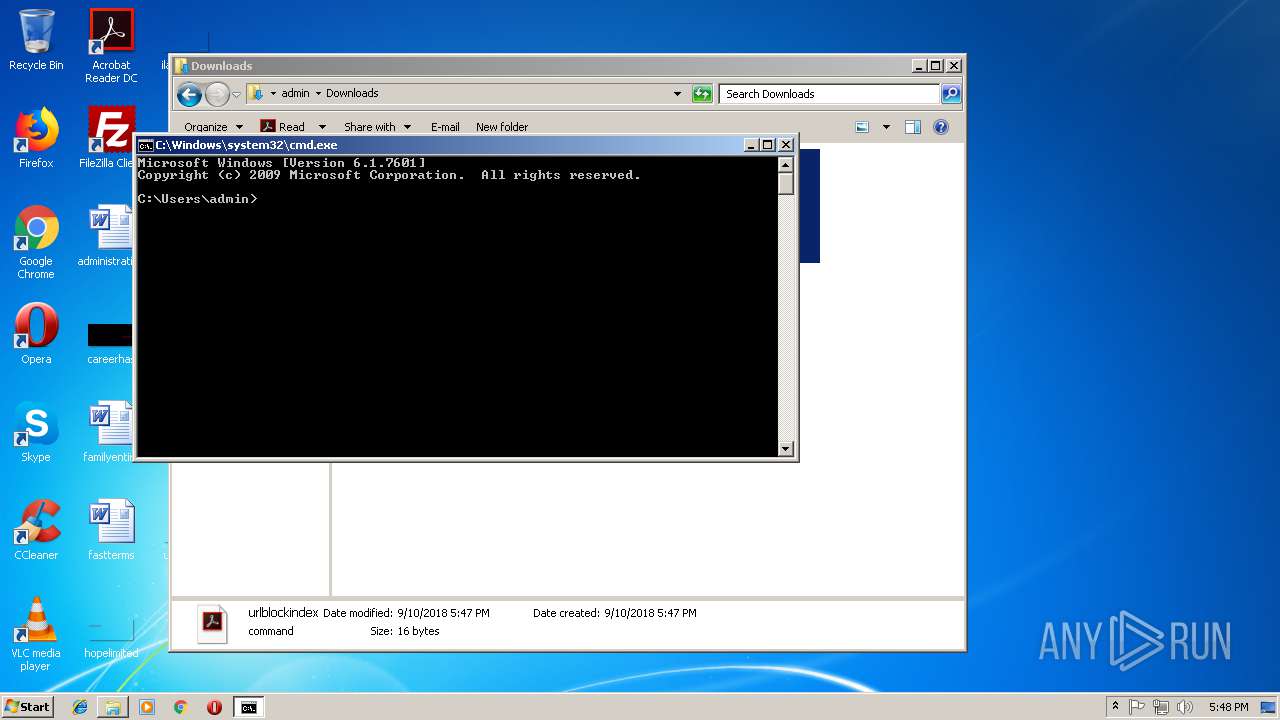1280x720 pixels.
Task: Open recent pages dropdown next to Forward
Action: (x=237, y=94)
